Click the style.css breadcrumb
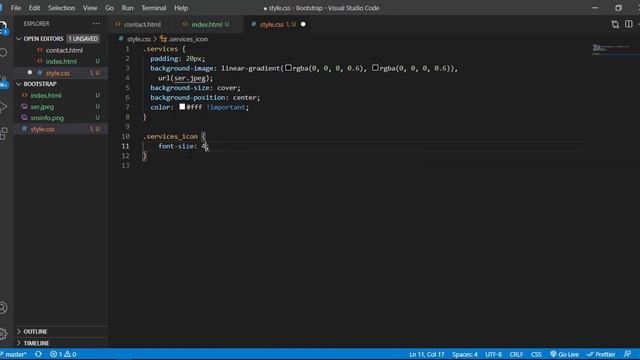 (x=138, y=39)
